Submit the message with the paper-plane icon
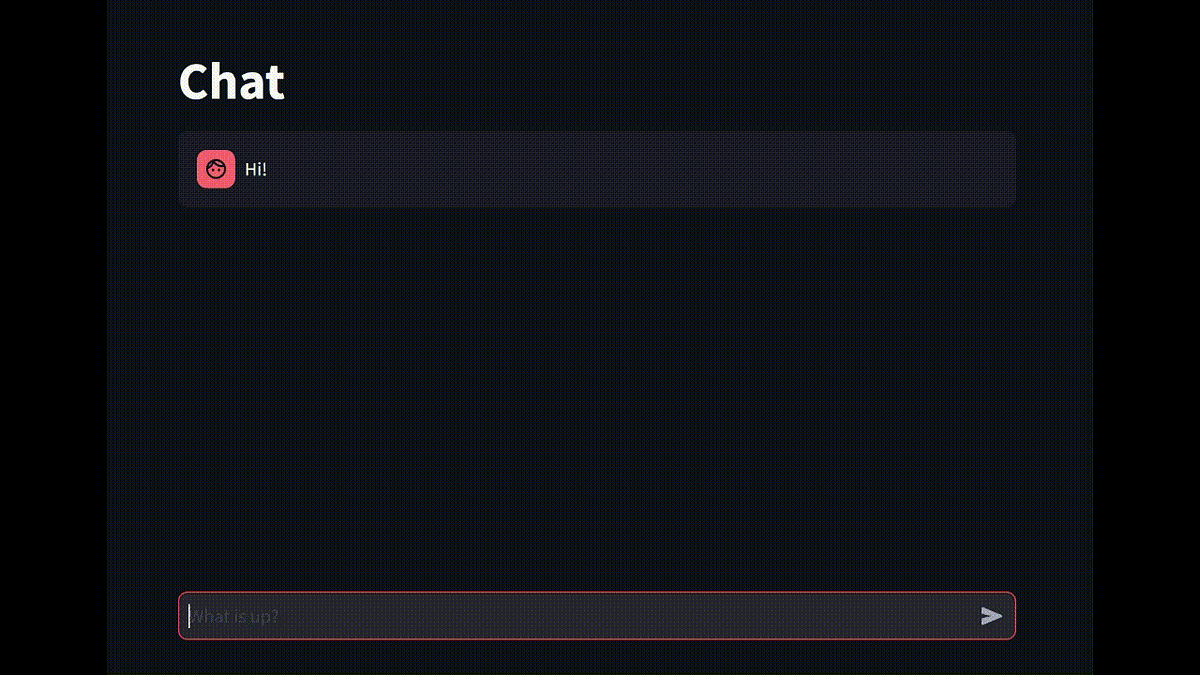The height and width of the screenshot is (675, 1200). click(991, 616)
